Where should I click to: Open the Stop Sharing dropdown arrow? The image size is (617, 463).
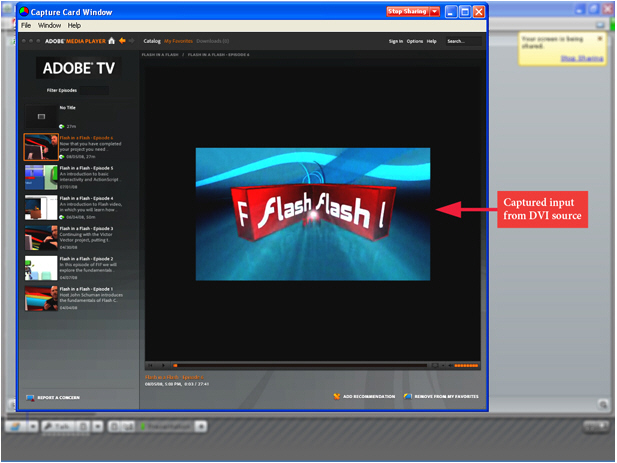tap(435, 11)
